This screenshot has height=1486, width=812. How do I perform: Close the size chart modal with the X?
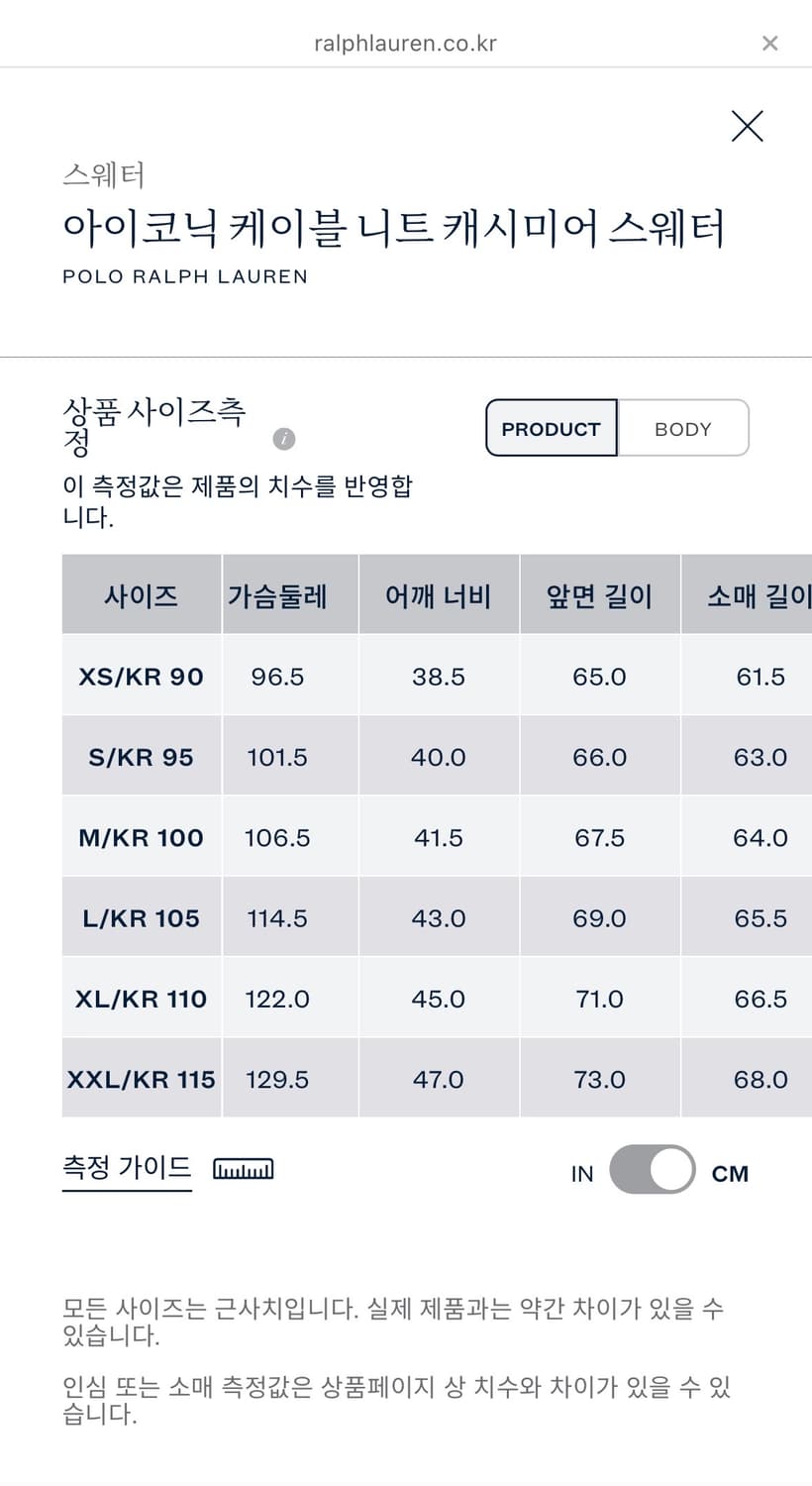point(747,127)
